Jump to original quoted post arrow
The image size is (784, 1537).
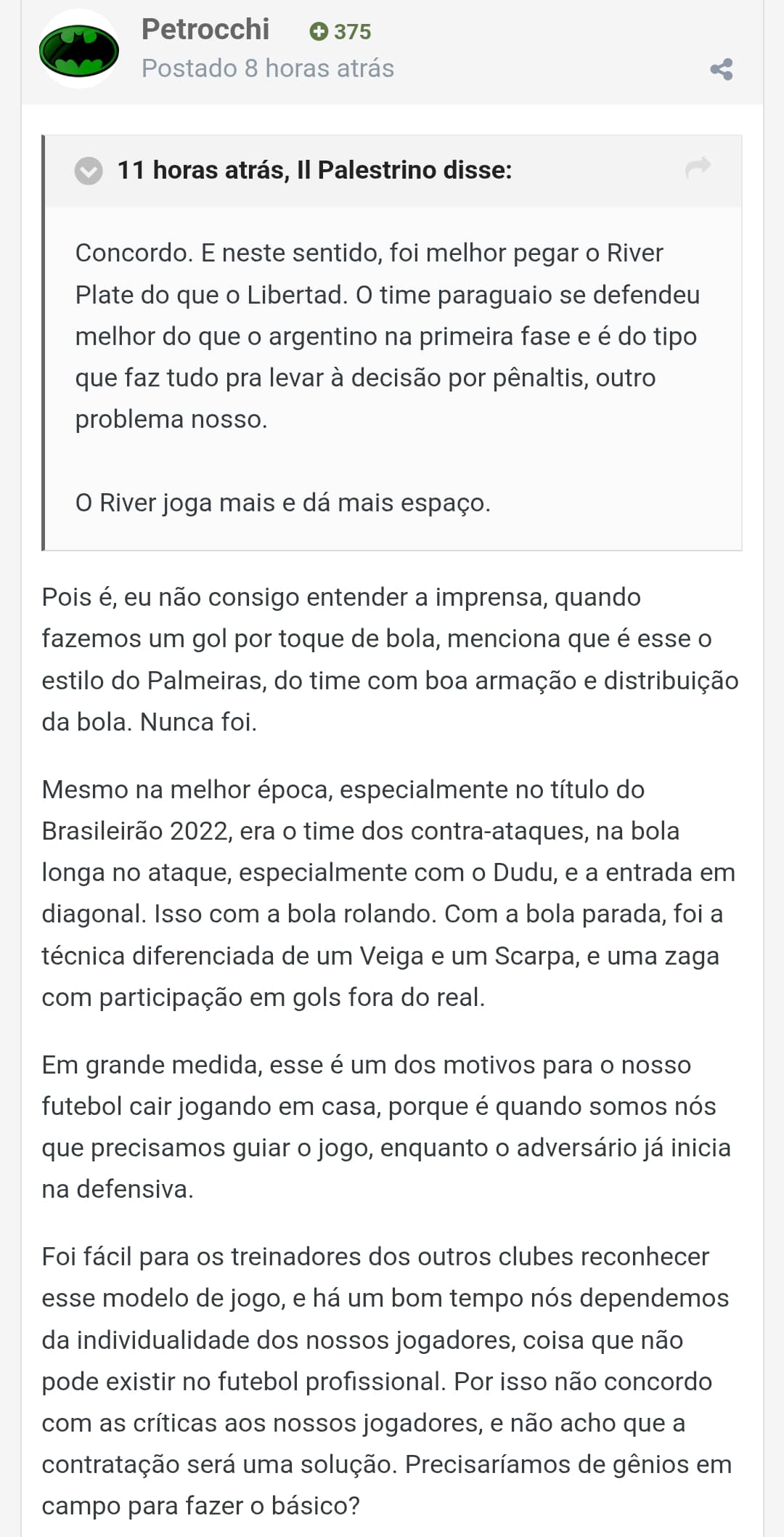click(698, 168)
